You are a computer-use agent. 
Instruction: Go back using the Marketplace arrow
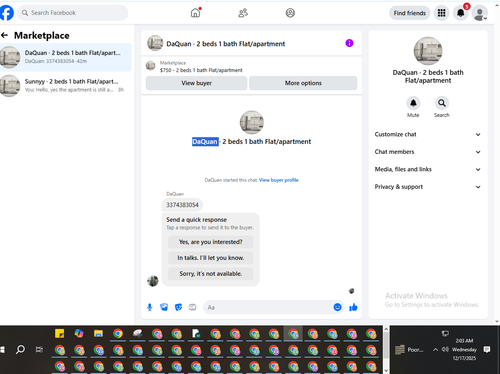pos(5,35)
